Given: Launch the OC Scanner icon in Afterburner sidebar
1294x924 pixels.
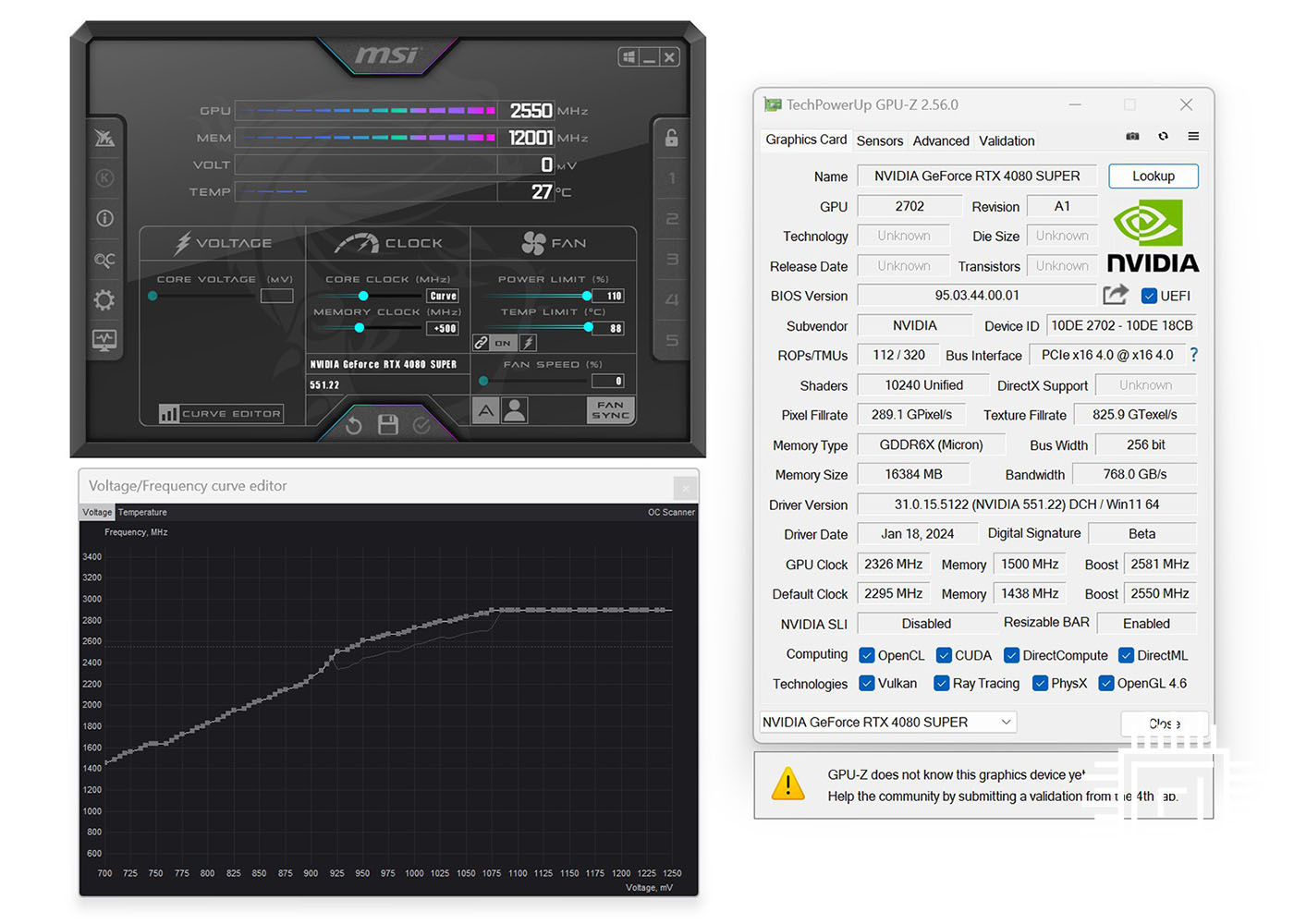Looking at the screenshot, I should click(x=104, y=260).
